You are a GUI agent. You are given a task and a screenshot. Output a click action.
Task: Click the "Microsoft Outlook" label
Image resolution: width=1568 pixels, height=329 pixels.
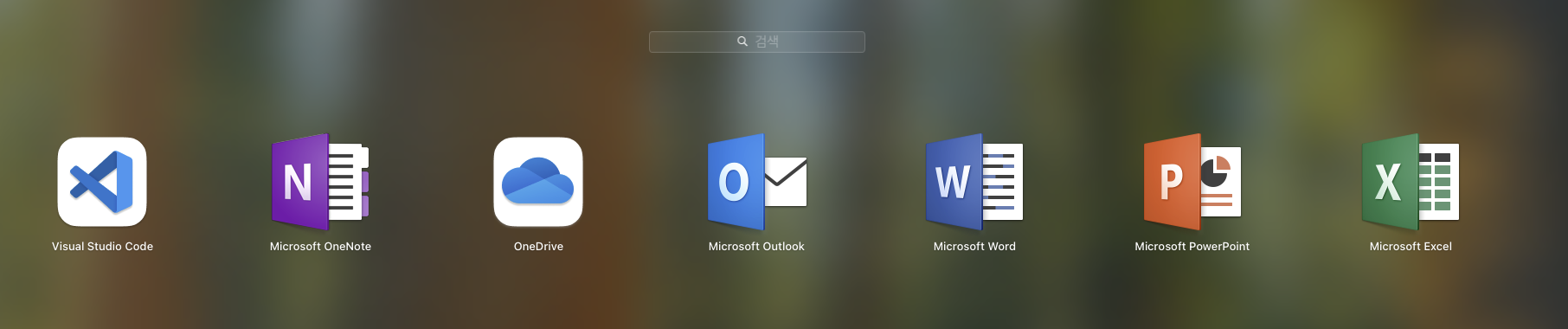coord(756,247)
